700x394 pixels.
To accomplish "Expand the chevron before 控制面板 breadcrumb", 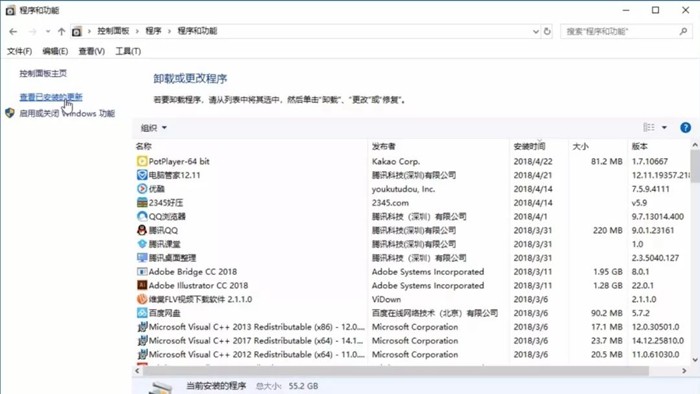I will [x=89, y=31].
